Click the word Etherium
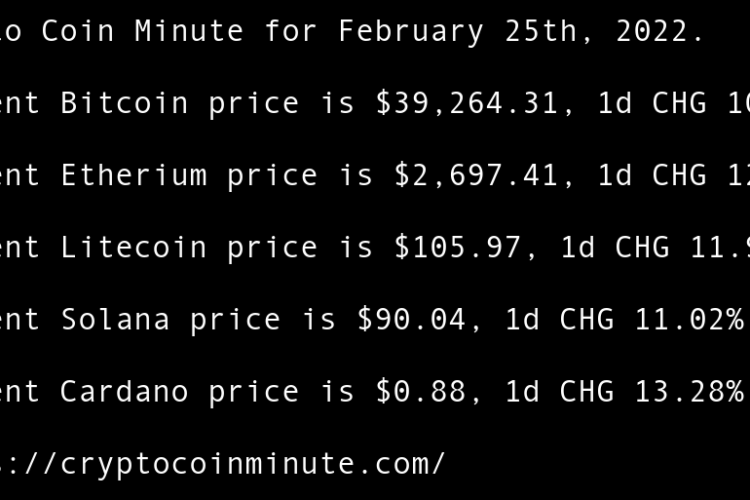 (x=134, y=175)
